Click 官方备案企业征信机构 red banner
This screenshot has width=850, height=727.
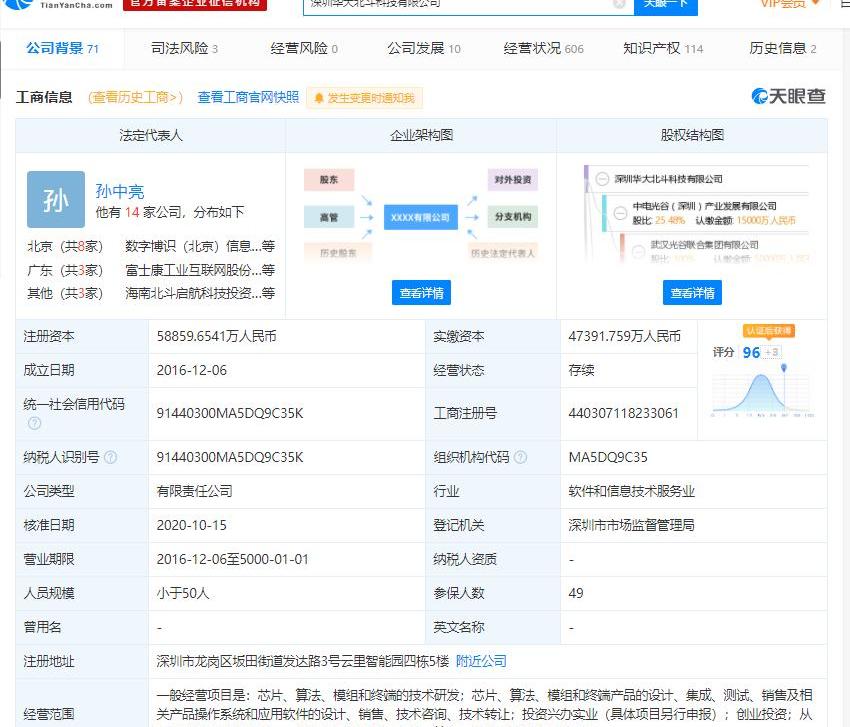coord(195,4)
